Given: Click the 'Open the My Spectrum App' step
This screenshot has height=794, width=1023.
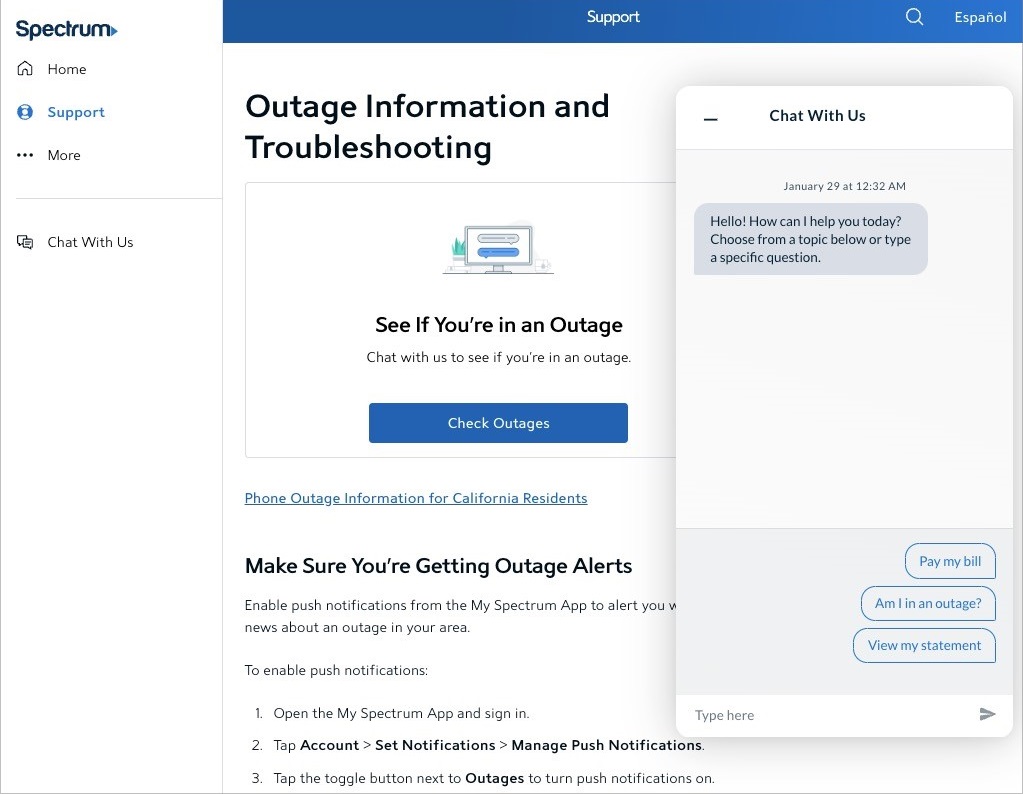Looking at the screenshot, I should coord(401,713).
